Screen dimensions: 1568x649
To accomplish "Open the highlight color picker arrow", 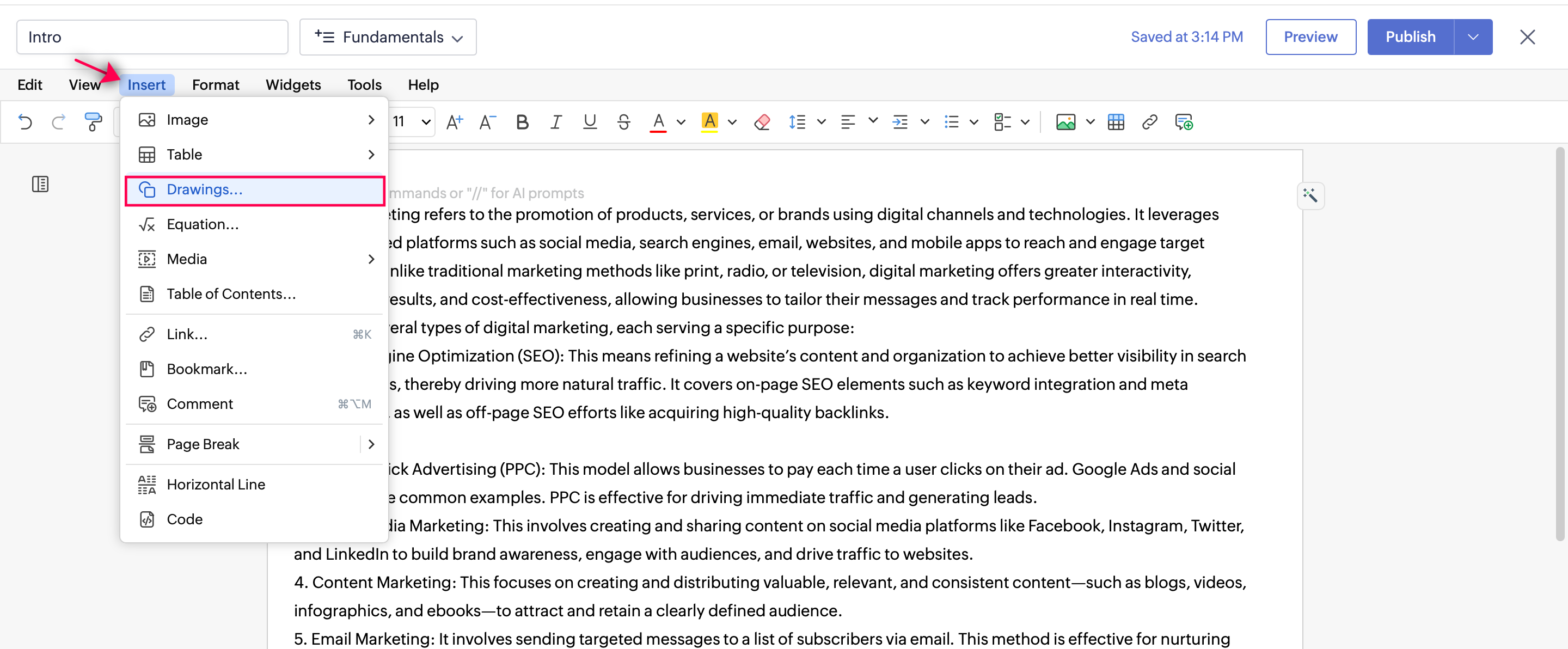I will 732,122.
